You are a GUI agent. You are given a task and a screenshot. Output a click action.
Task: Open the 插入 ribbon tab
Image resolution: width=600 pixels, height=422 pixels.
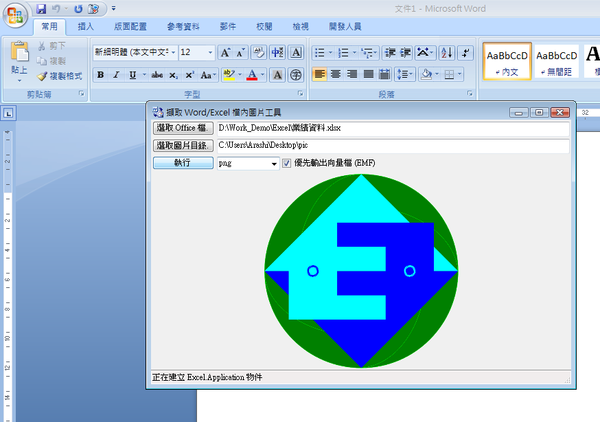click(85, 26)
